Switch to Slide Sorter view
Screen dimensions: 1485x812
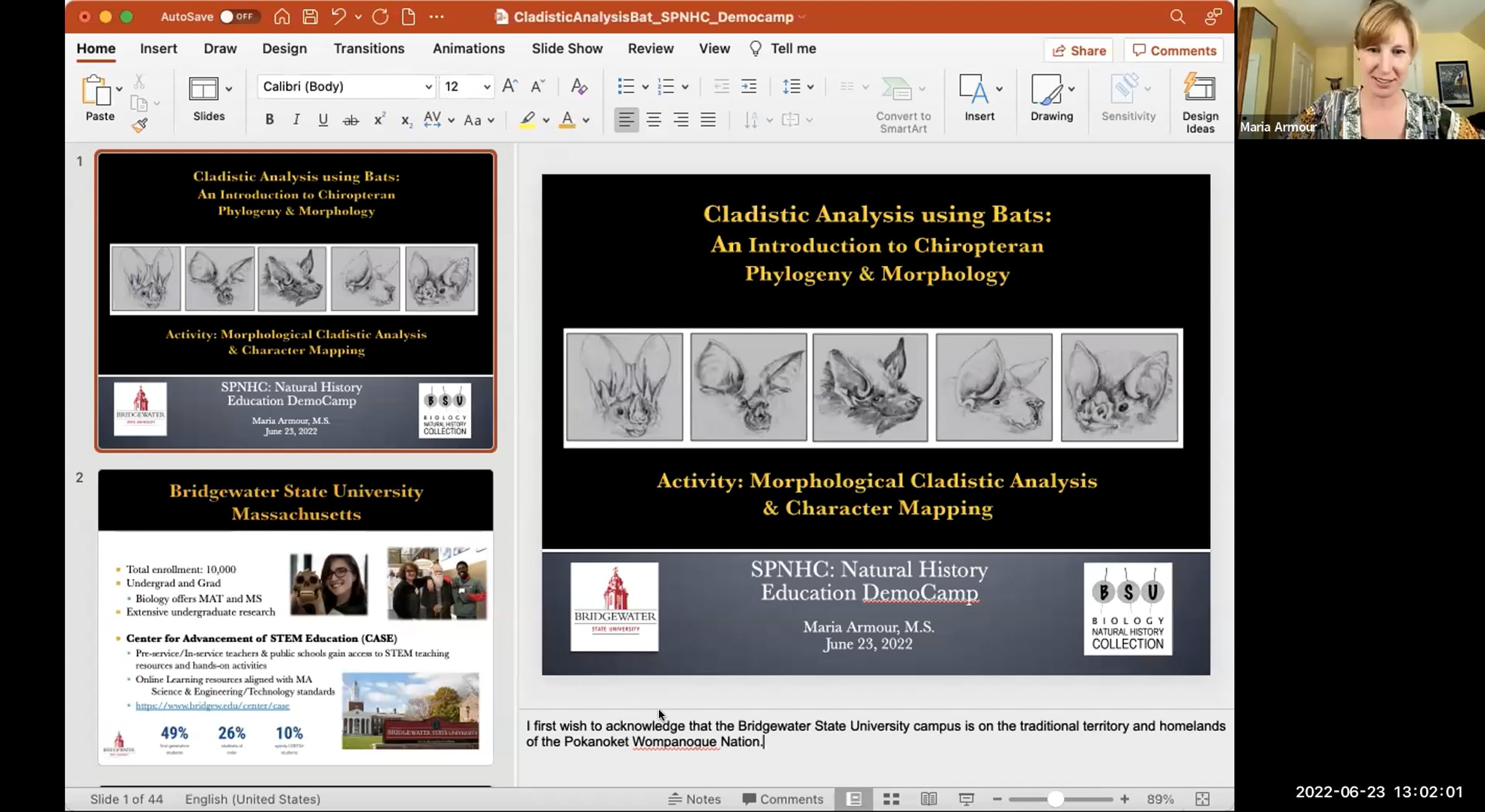[x=891, y=798]
